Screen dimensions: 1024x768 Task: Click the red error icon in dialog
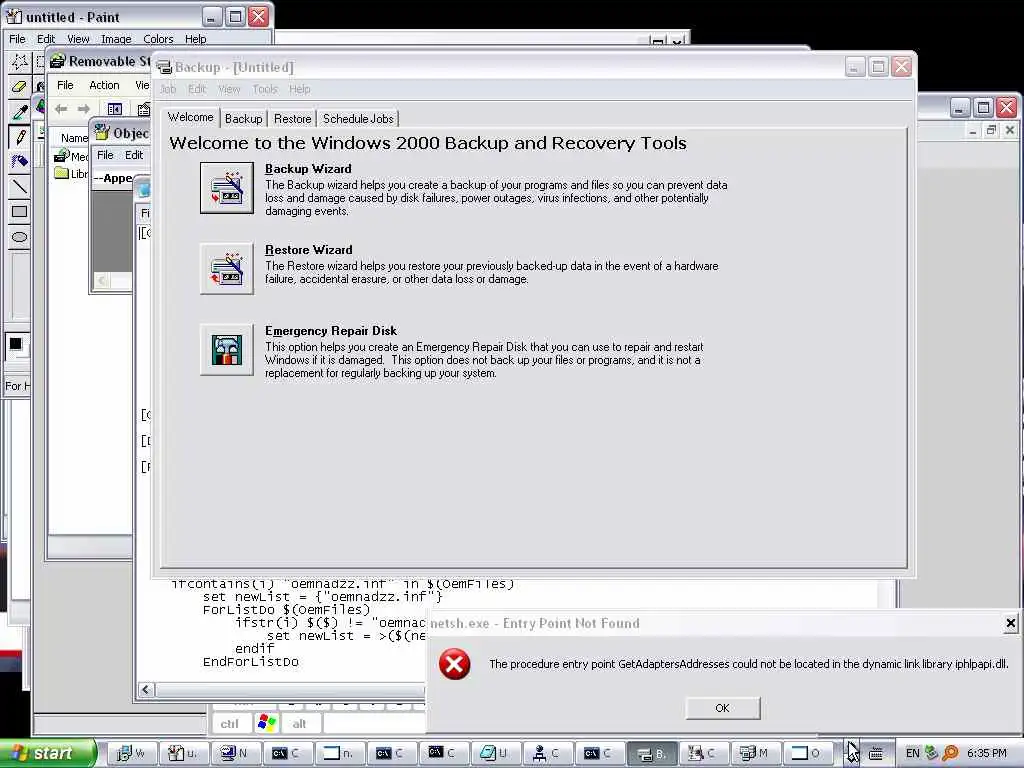tap(455, 664)
